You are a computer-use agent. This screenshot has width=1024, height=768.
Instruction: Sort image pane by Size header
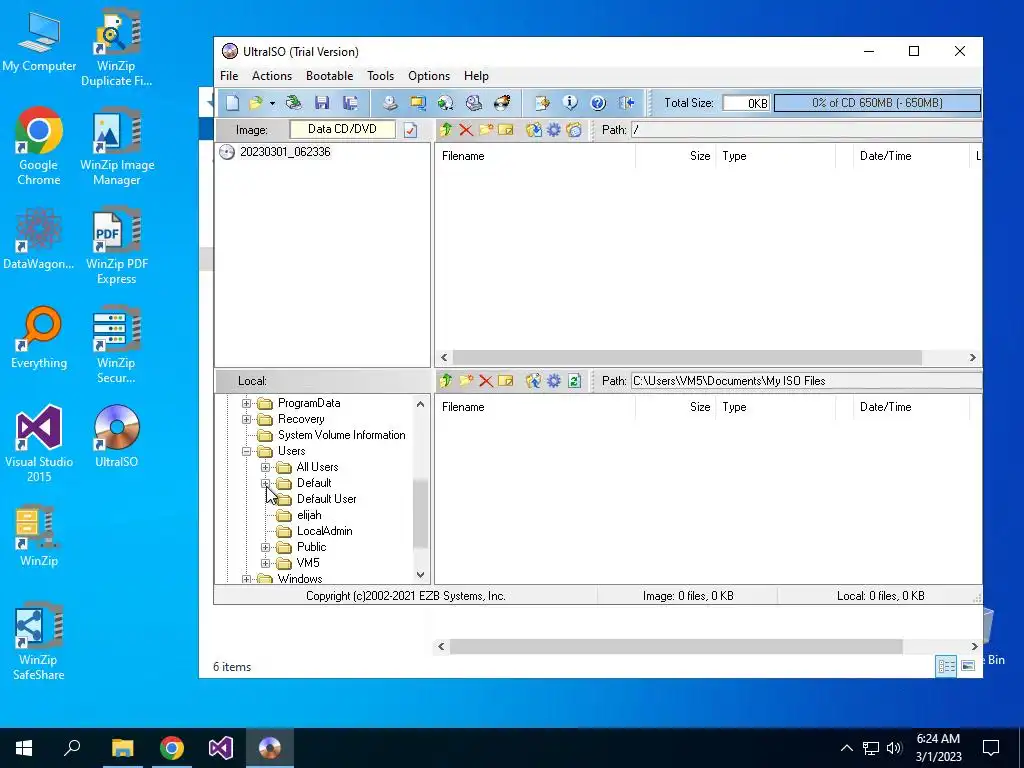coord(675,156)
